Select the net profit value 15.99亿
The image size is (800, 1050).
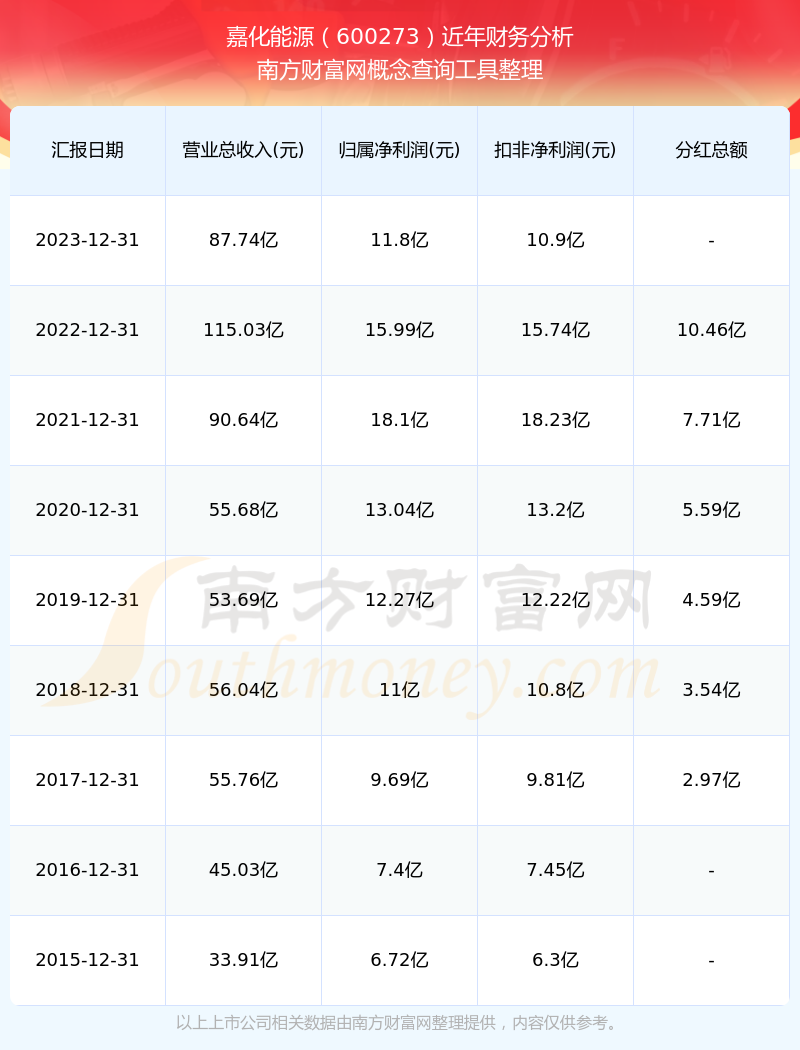point(400,330)
